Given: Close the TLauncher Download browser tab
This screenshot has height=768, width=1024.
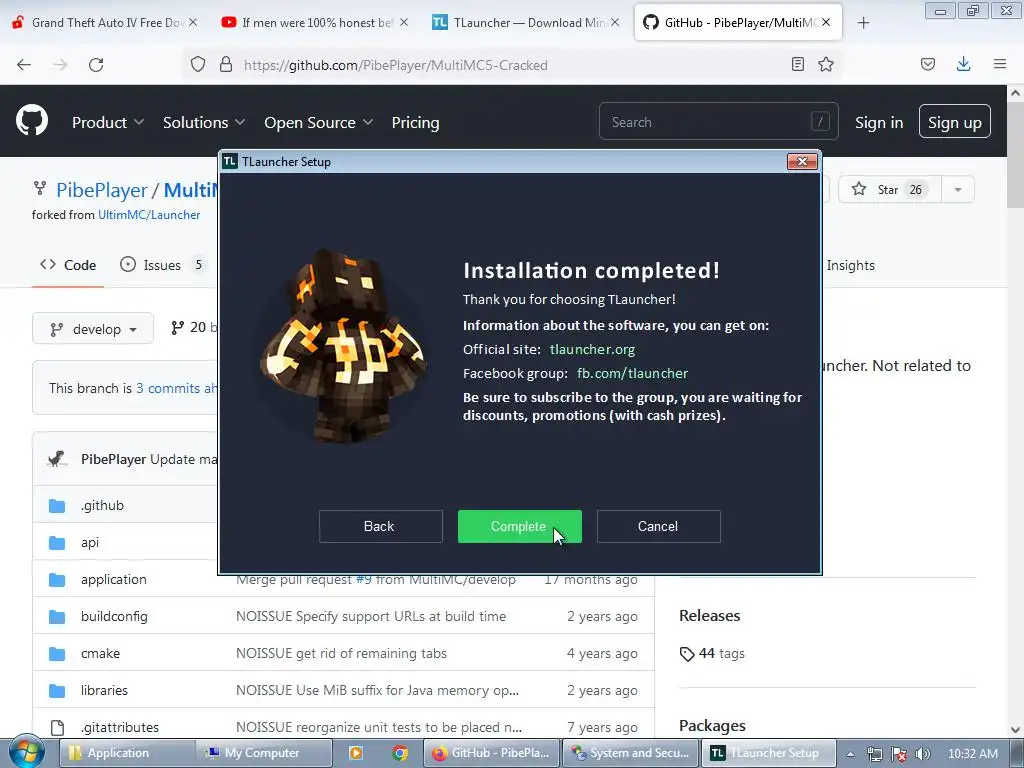Looking at the screenshot, I should pos(615,23).
